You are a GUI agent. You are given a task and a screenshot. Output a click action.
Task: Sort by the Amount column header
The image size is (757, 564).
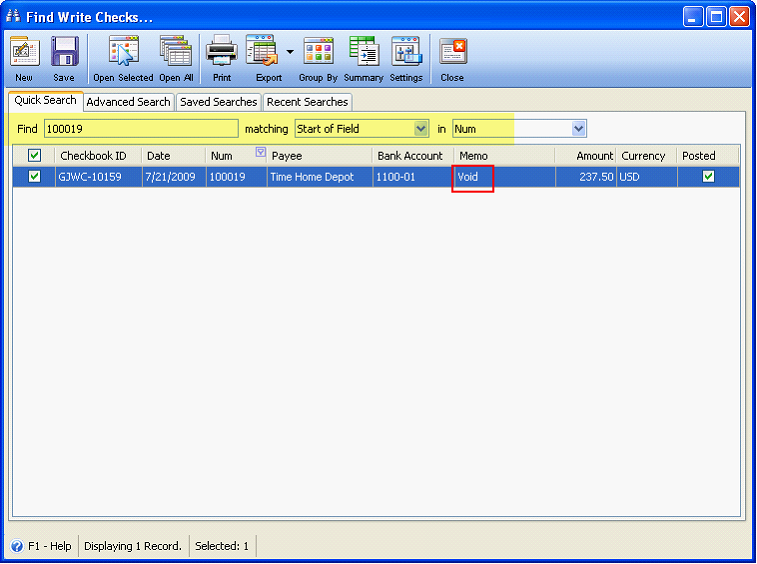595,156
